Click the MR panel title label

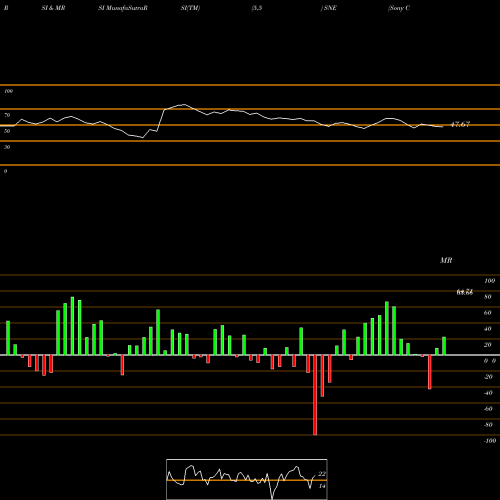446,260
